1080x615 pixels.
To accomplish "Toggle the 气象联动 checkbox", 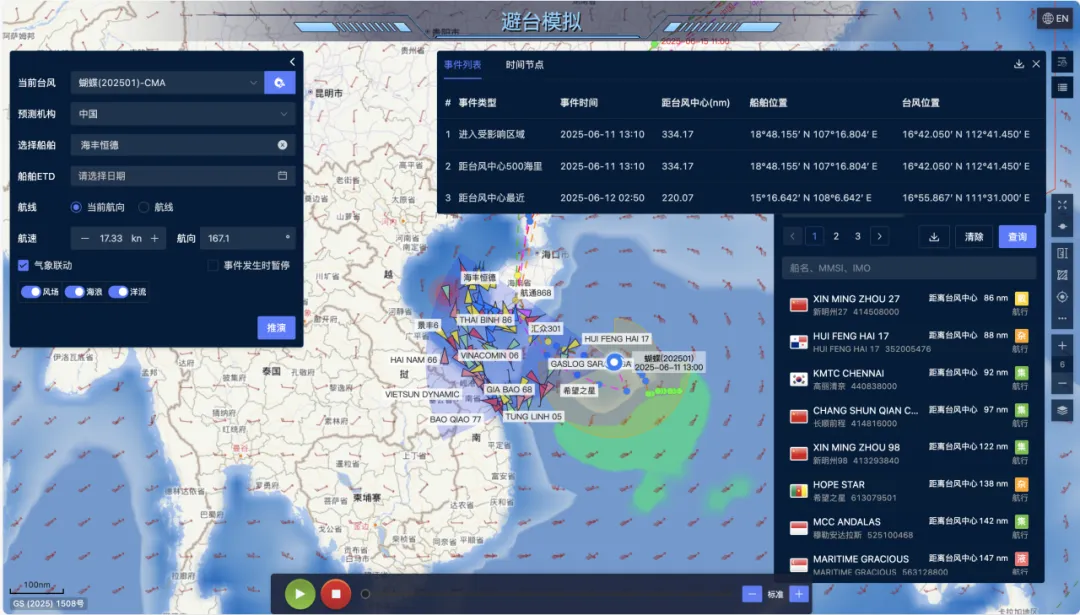I will [23, 265].
